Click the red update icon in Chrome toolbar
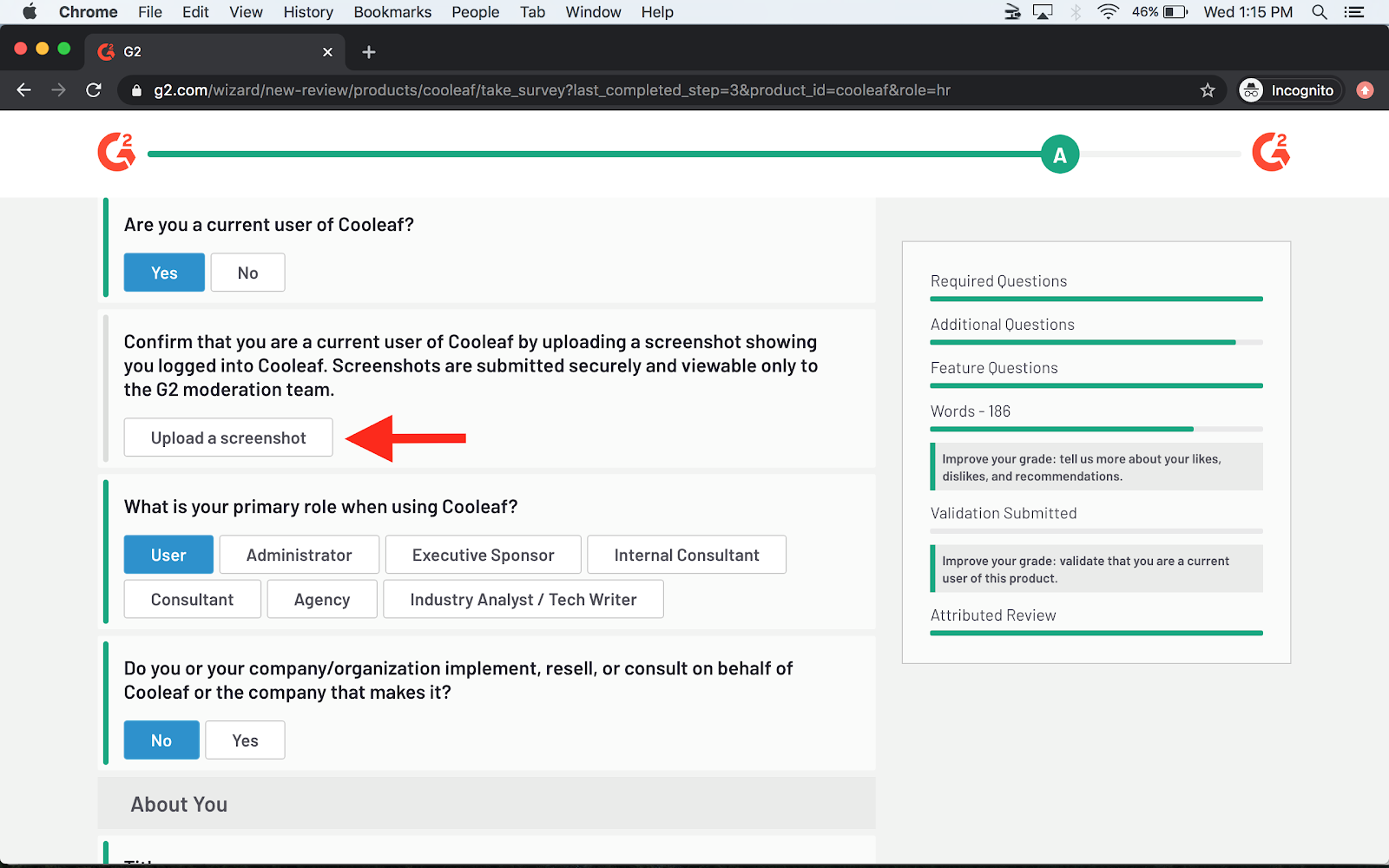The image size is (1389, 868). click(x=1365, y=90)
